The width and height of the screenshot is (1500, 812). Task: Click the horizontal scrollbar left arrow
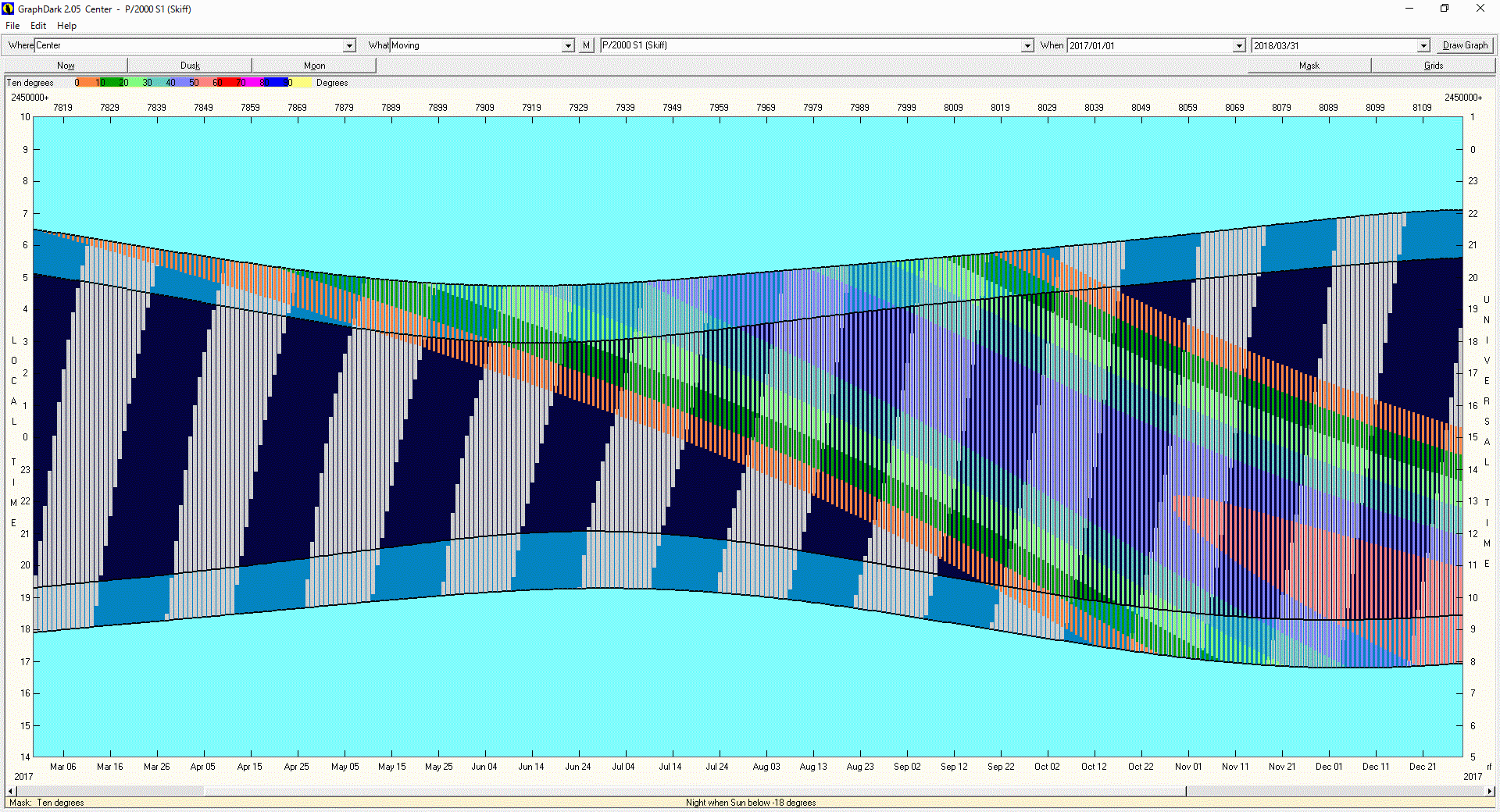10,791
